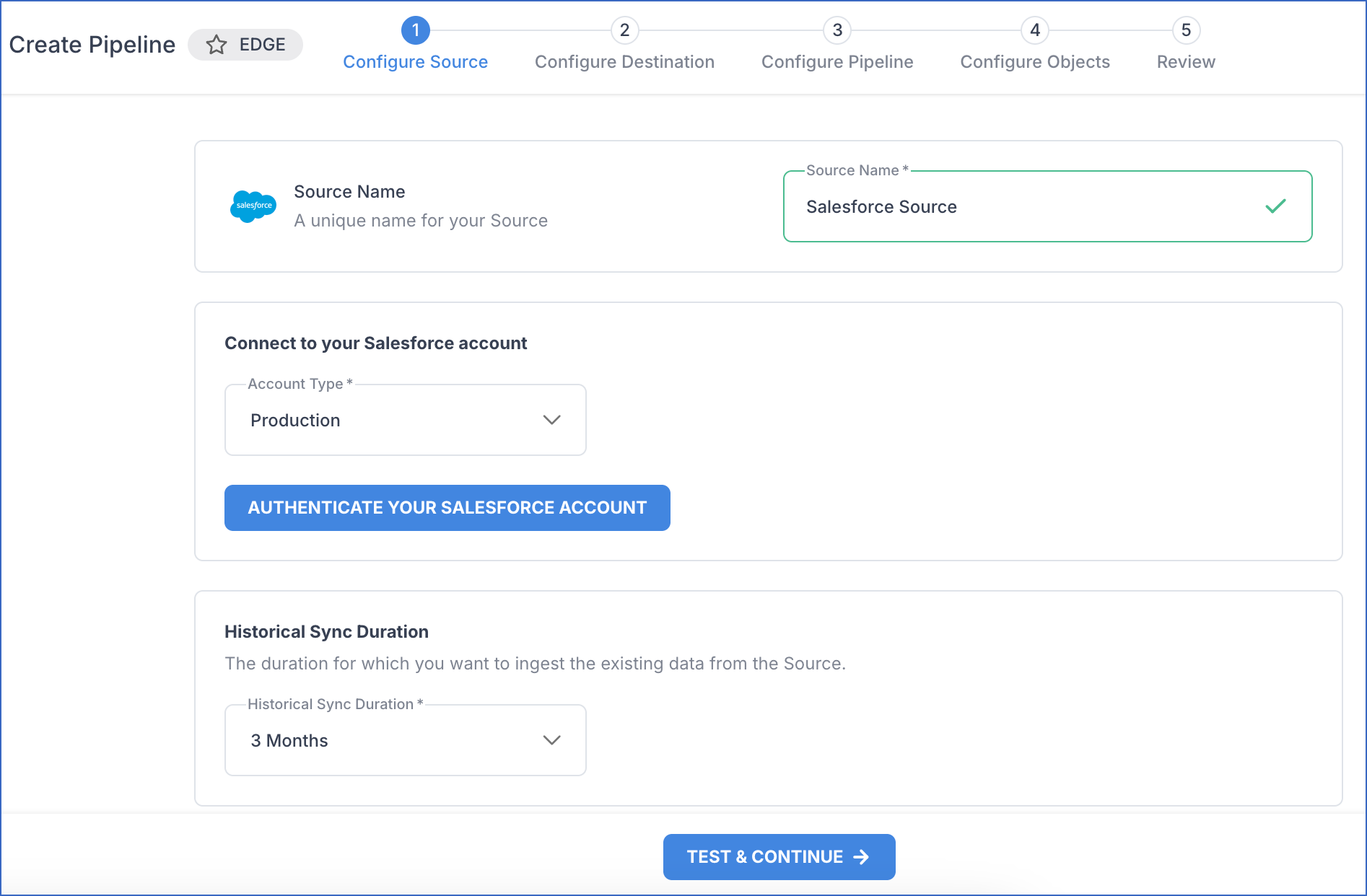Go to the Configure Objects step
Image resolution: width=1367 pixels, height=896 pixels.
click(x=1035, y=62)
